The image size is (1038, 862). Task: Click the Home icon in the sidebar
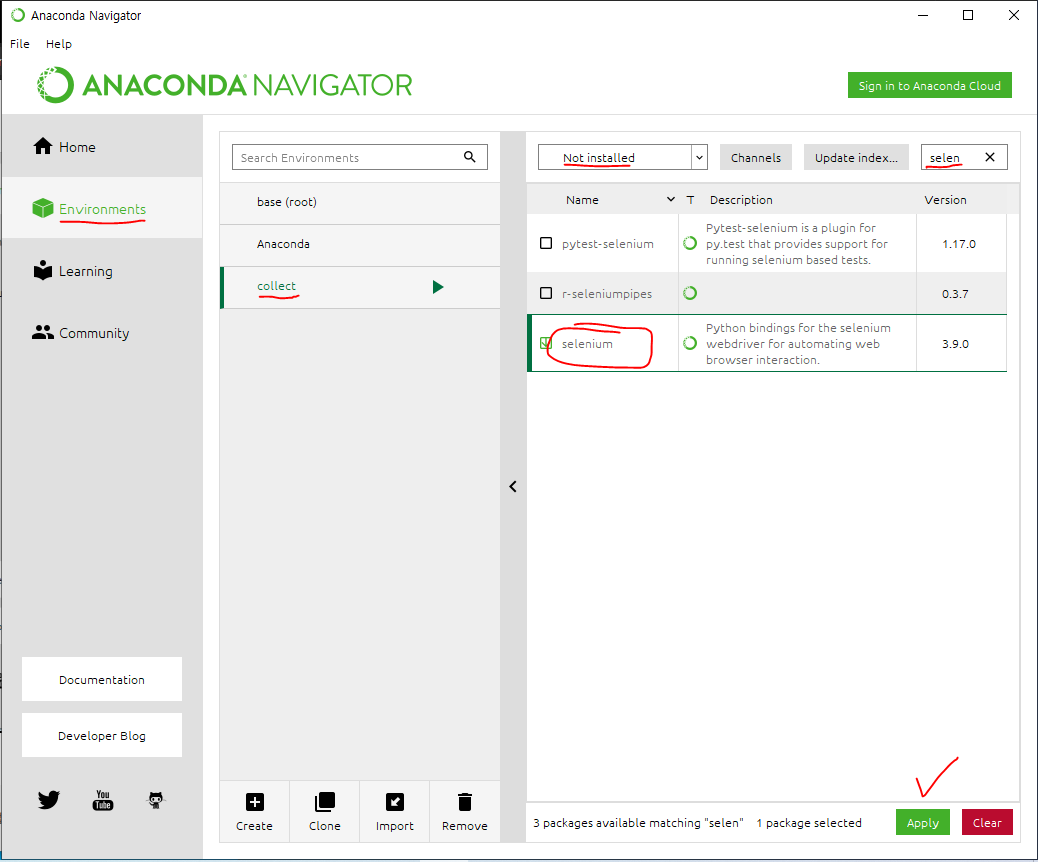43,146
